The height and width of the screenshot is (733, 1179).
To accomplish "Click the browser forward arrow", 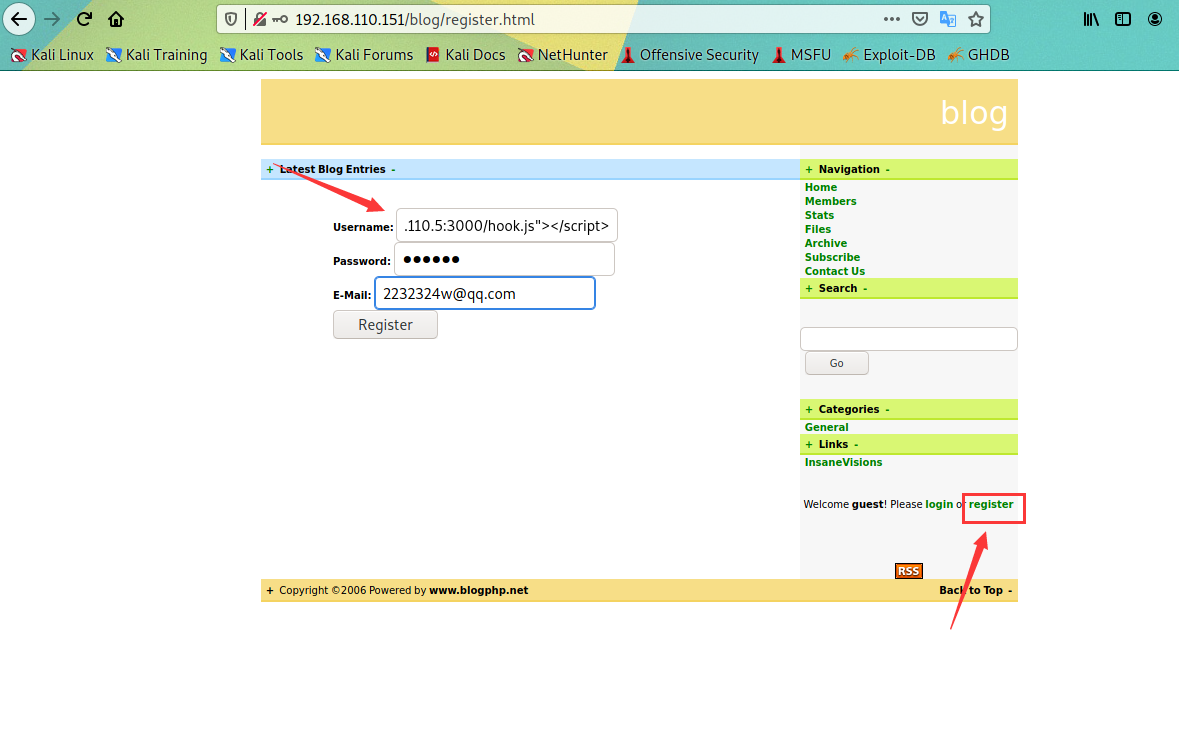I will coord(52,19).
